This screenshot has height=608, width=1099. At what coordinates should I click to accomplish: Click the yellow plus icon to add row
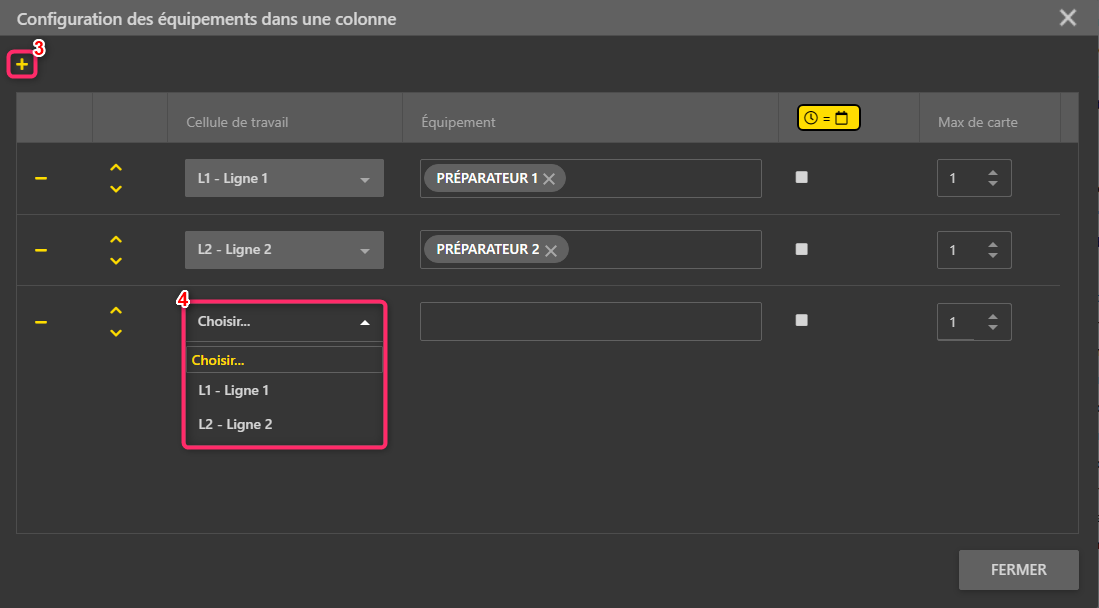tap(22, 65)
